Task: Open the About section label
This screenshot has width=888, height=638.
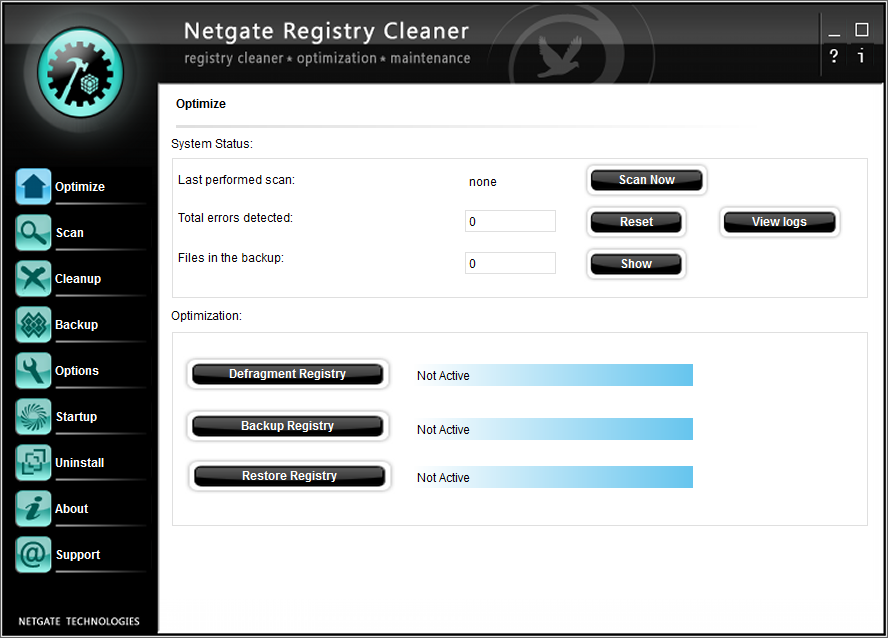Action: pos(71,508)
